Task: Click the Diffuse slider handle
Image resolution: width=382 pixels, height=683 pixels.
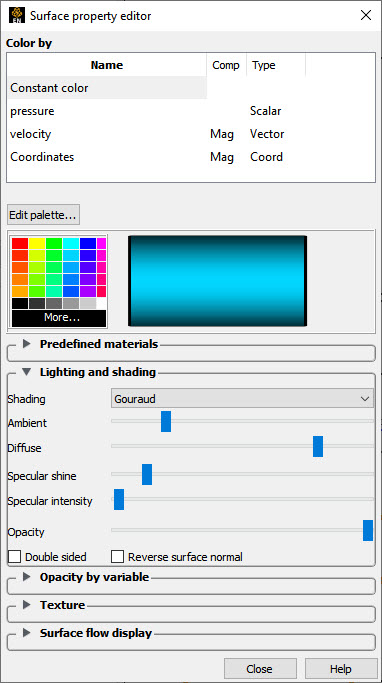Action: pyautogui.click(x=318, y=446)
